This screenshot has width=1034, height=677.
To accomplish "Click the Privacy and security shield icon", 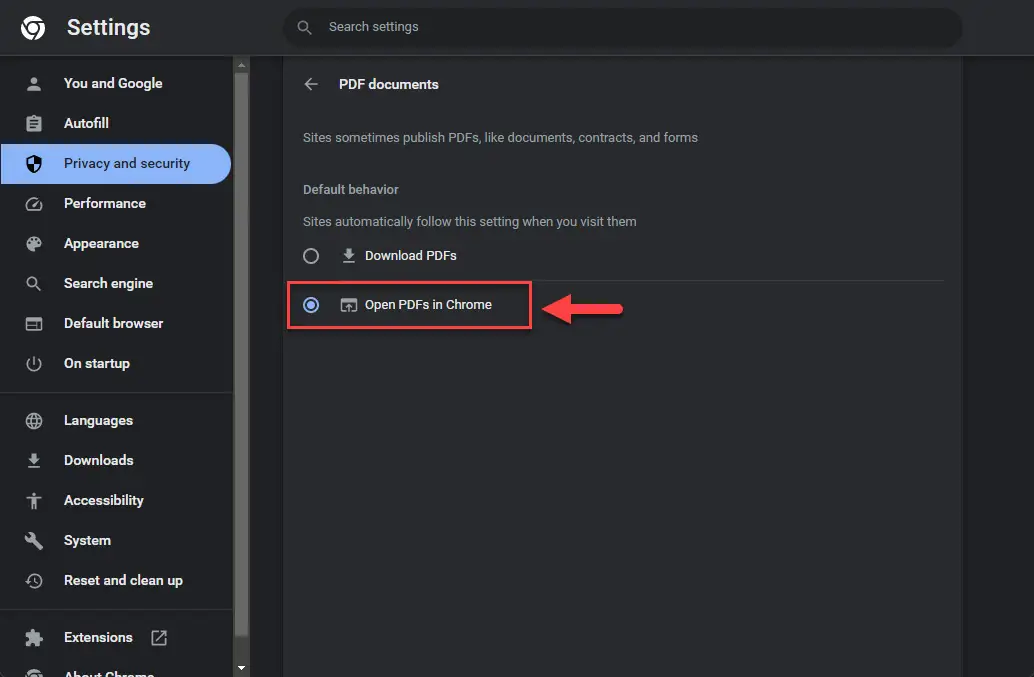I will click(x=34, y=163).
